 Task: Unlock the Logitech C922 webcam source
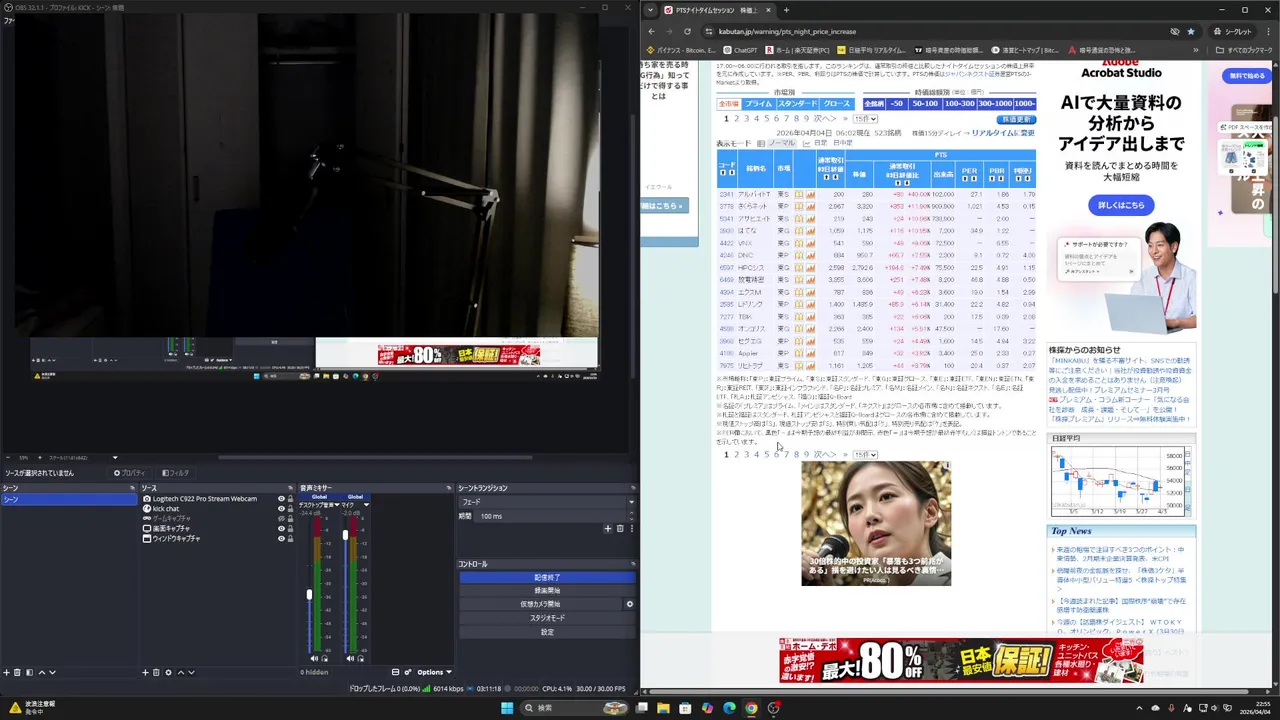(291, 498)
